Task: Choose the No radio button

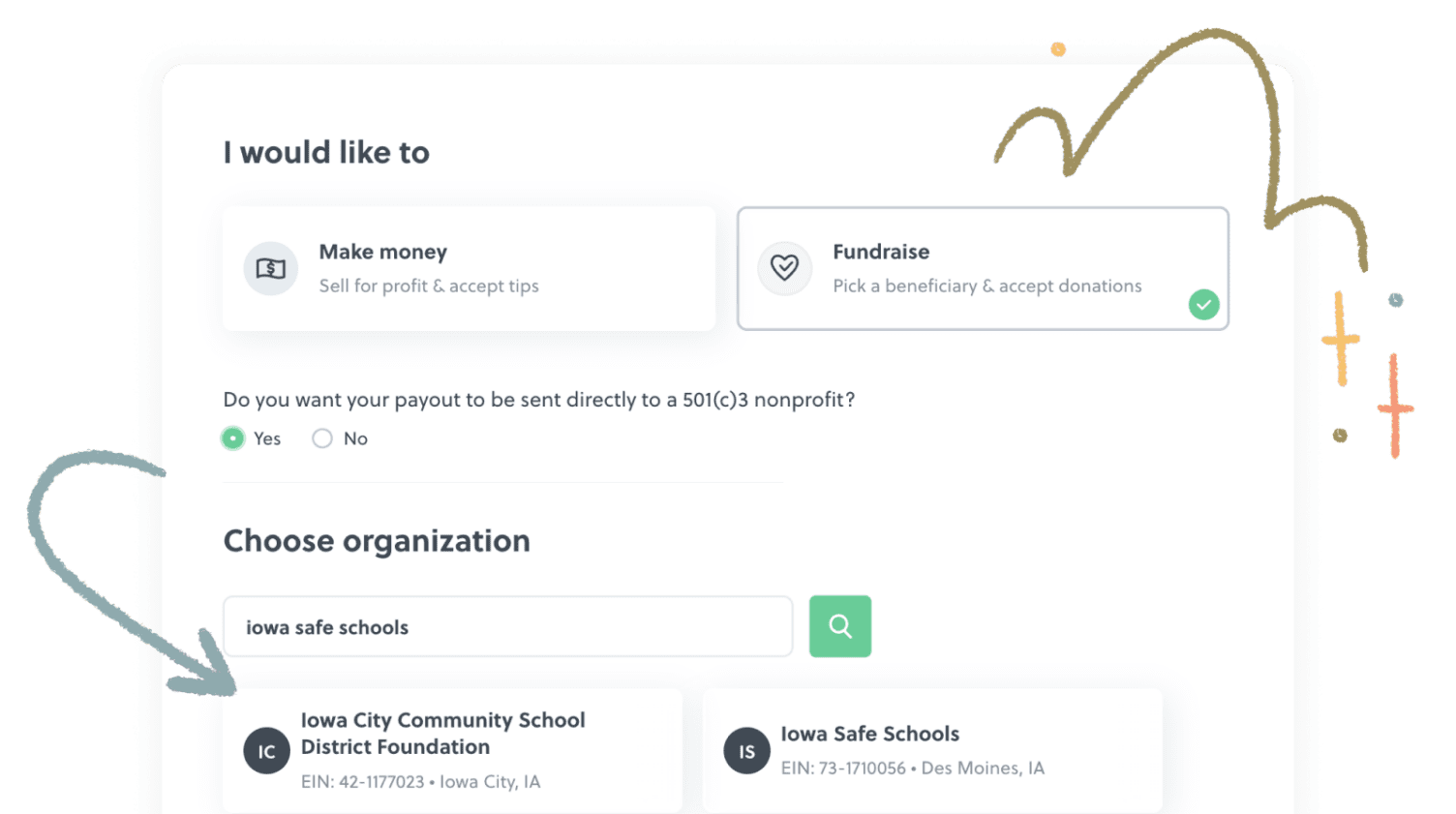Action: [322, 438]
